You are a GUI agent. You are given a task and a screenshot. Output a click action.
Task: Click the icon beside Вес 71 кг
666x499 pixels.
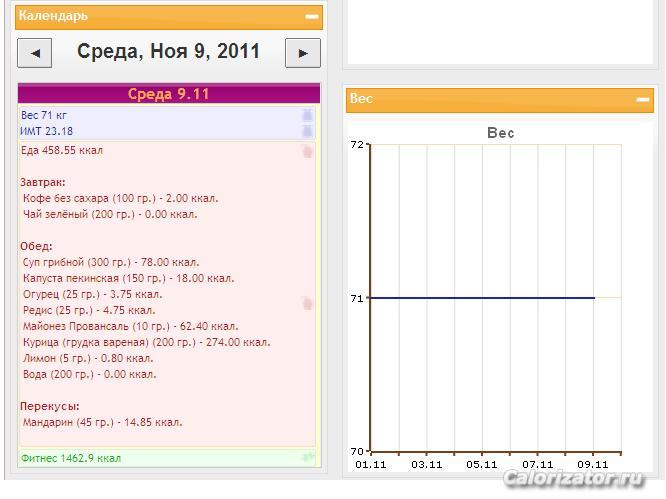[x=307, y=116]
